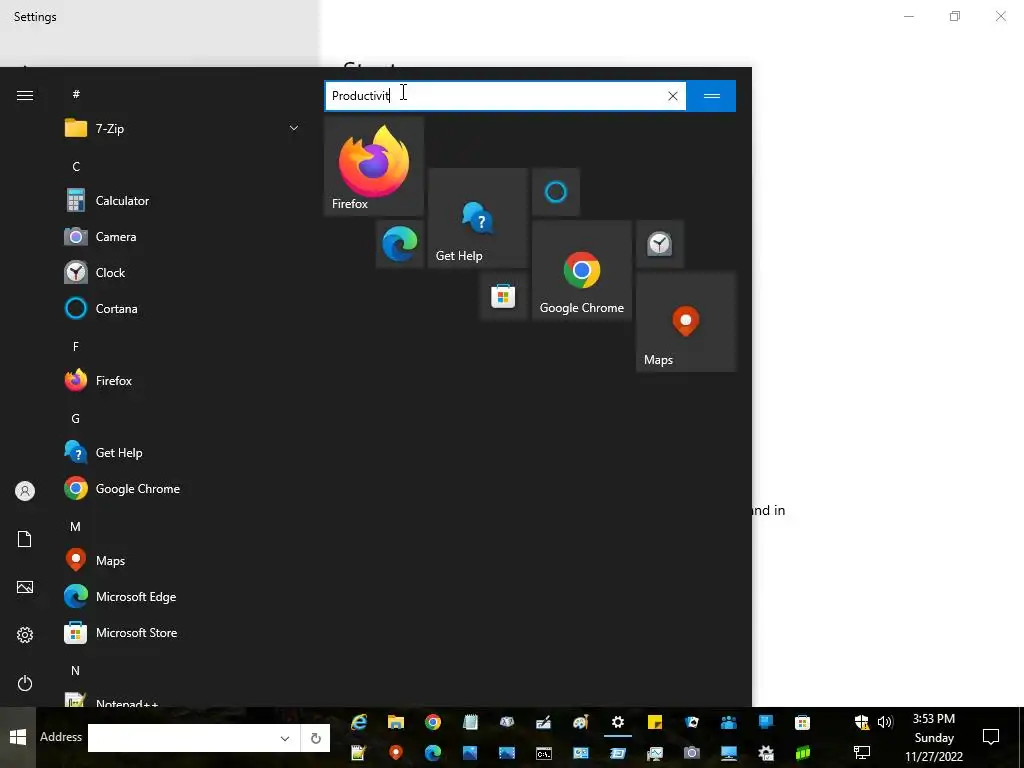The image size is (1024, 768).
Task: Open the Firefox tile
Action: point(374,166)
